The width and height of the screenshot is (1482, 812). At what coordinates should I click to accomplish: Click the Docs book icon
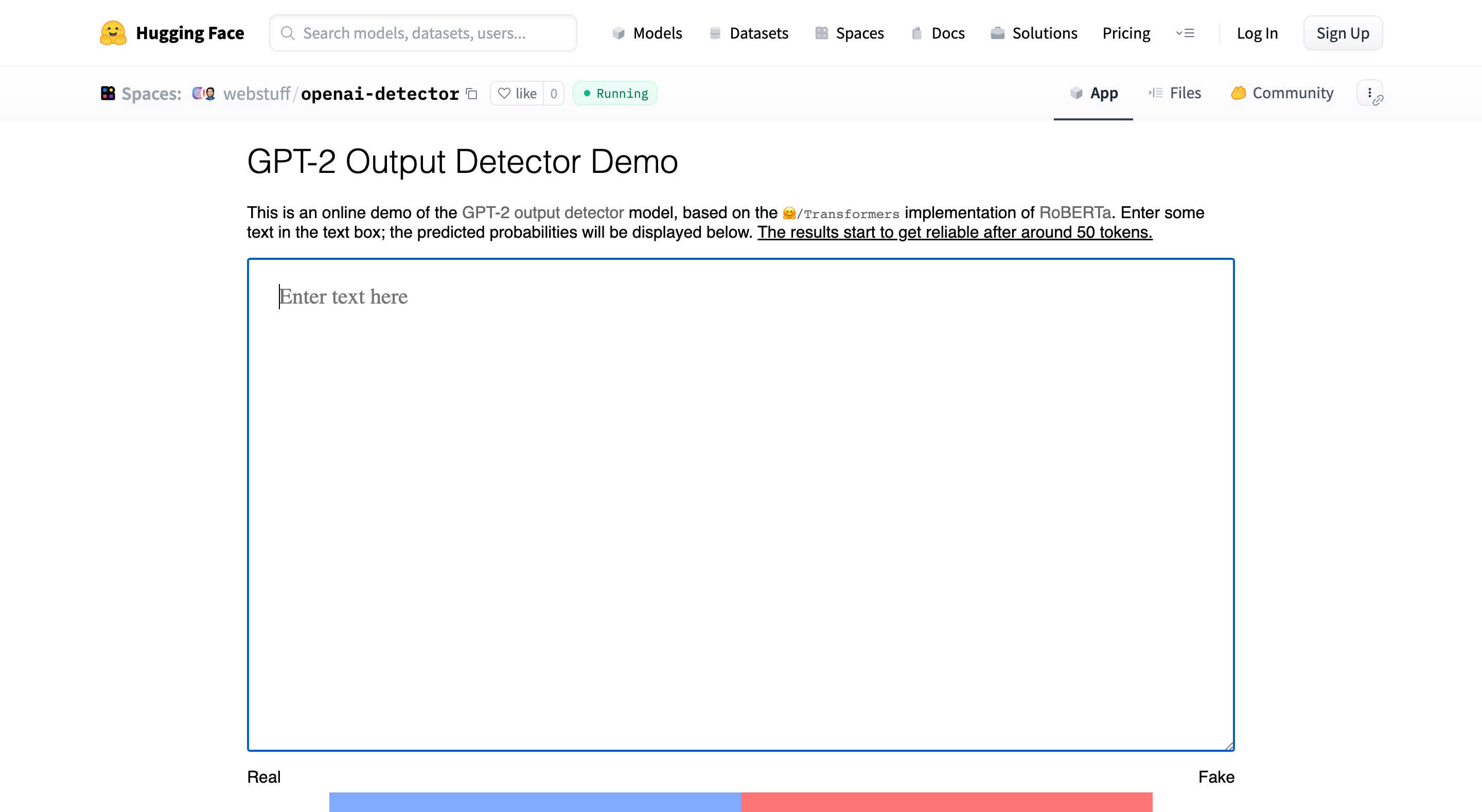[917, 33]
